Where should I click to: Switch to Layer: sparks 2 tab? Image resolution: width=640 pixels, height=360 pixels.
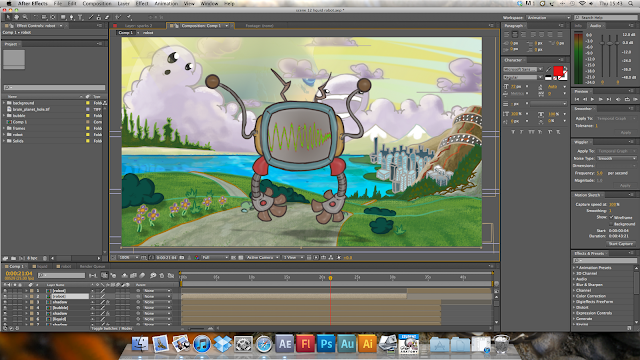click(x=138, y=26)
